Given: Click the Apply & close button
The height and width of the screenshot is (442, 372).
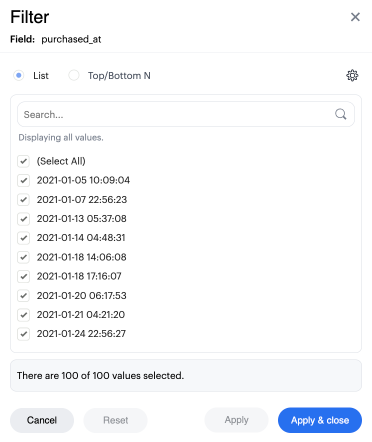Looking at the screenshot, I should tap(320, 420).
